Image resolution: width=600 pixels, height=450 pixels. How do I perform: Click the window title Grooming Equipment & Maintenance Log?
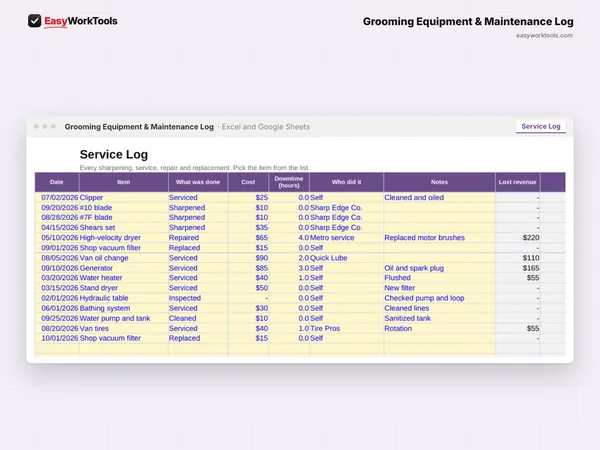pos(139,127)
